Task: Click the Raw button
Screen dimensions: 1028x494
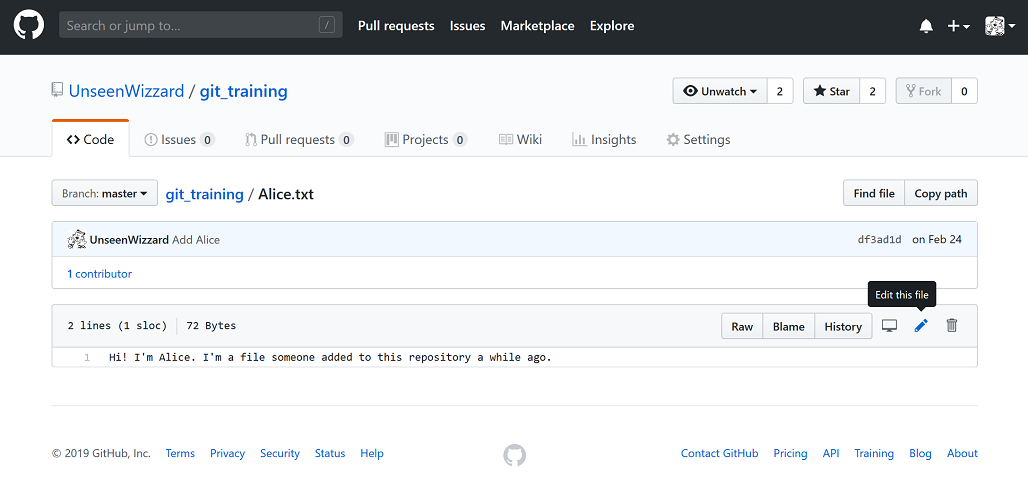Action: (742, 326)
